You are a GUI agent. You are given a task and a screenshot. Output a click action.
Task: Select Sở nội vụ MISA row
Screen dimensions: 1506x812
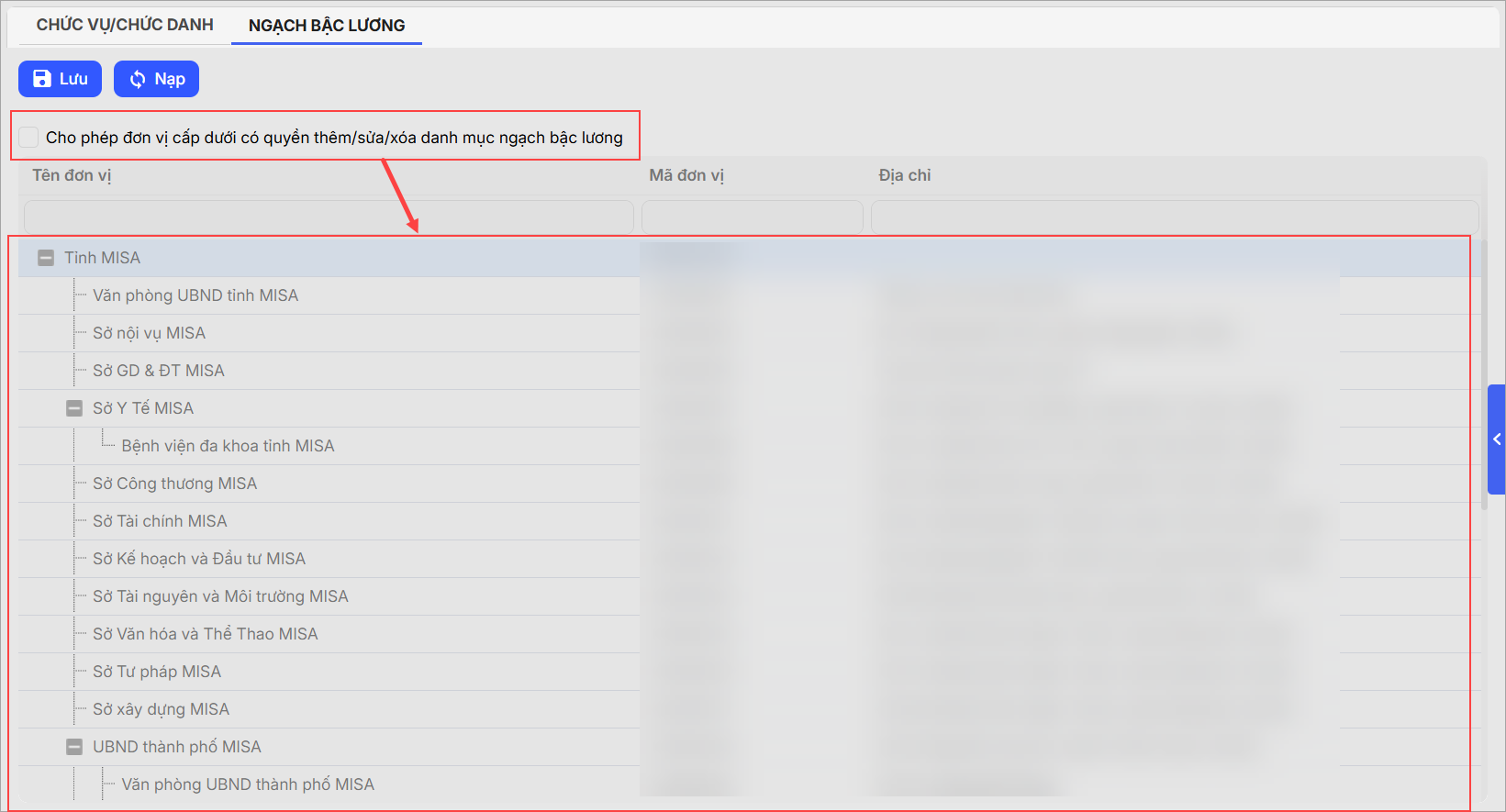coord(149,333)
